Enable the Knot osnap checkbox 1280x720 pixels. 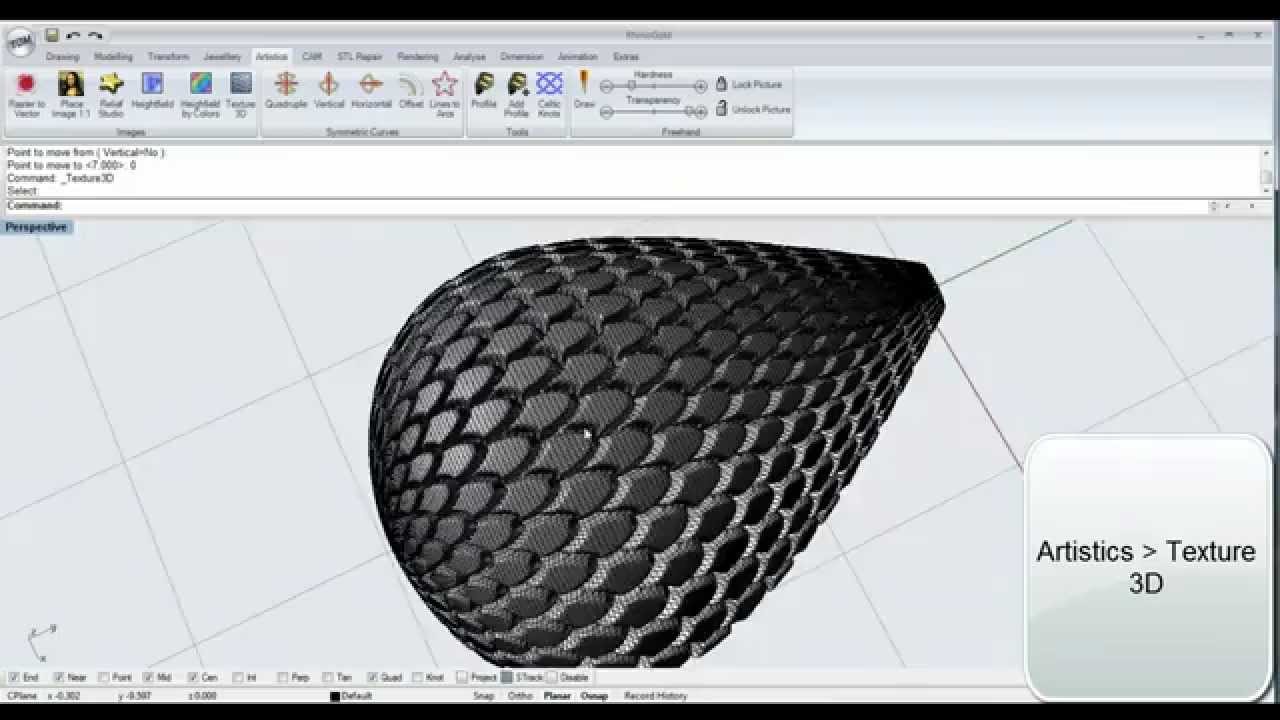(417, 677)
